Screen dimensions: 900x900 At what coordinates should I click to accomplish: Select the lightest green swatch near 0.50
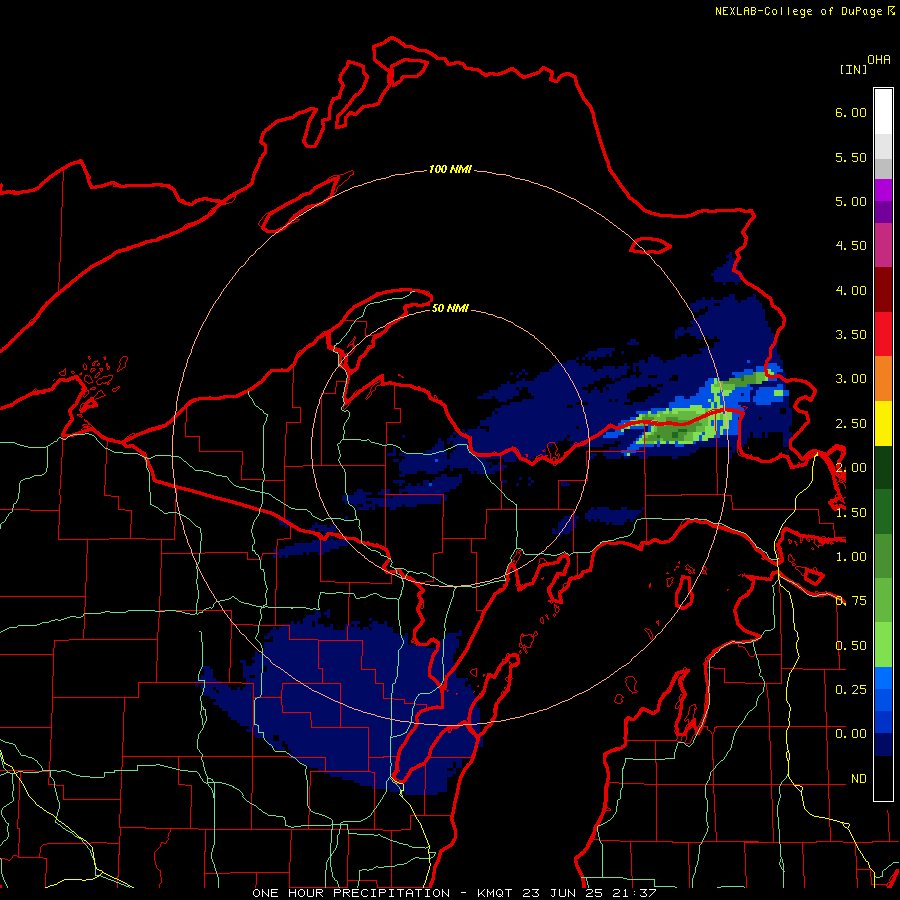883,645
